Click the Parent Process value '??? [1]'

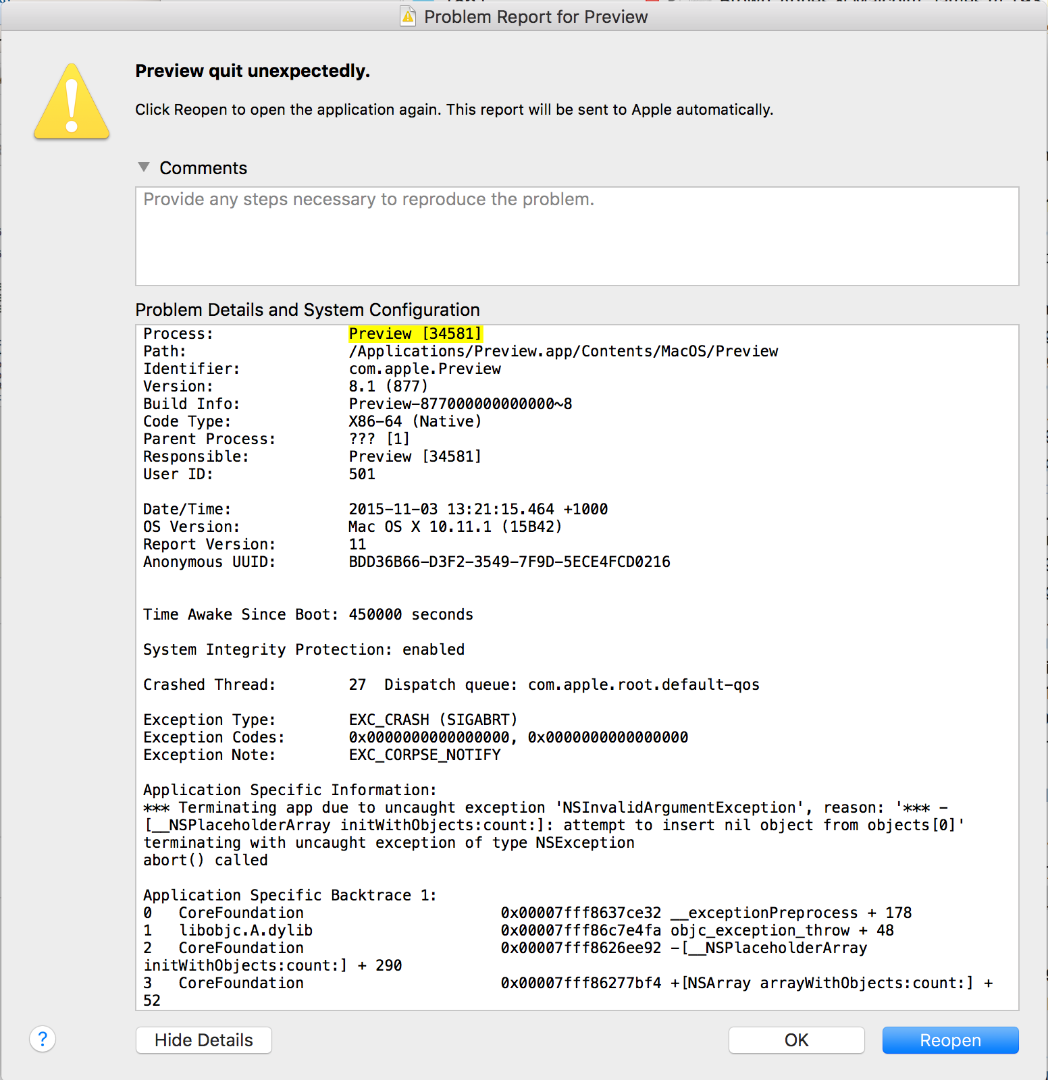tap(379, 439)
